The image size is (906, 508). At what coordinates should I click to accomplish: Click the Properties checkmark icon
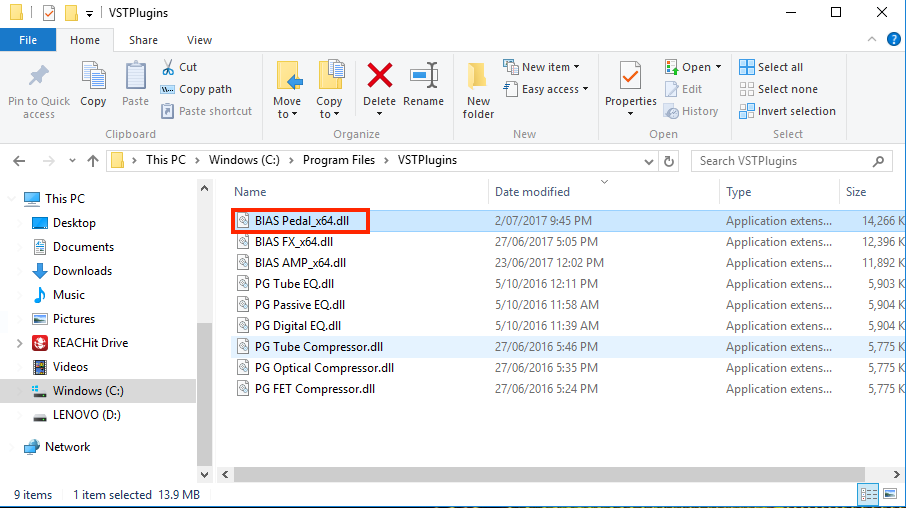point(630,76)
